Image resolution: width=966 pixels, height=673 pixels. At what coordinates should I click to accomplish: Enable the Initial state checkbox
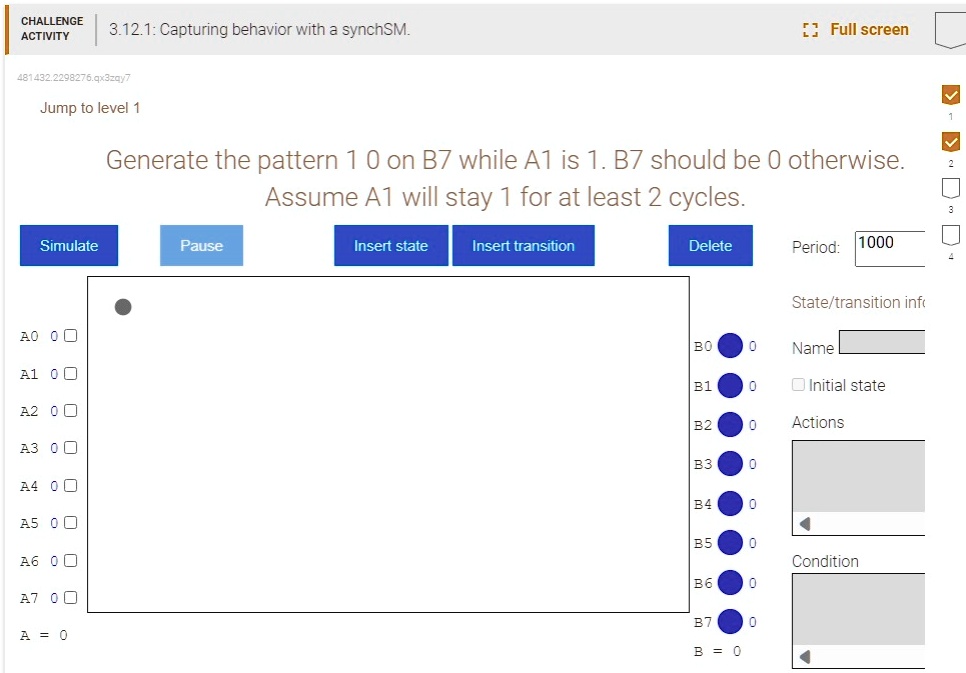(x=798, y=384)
